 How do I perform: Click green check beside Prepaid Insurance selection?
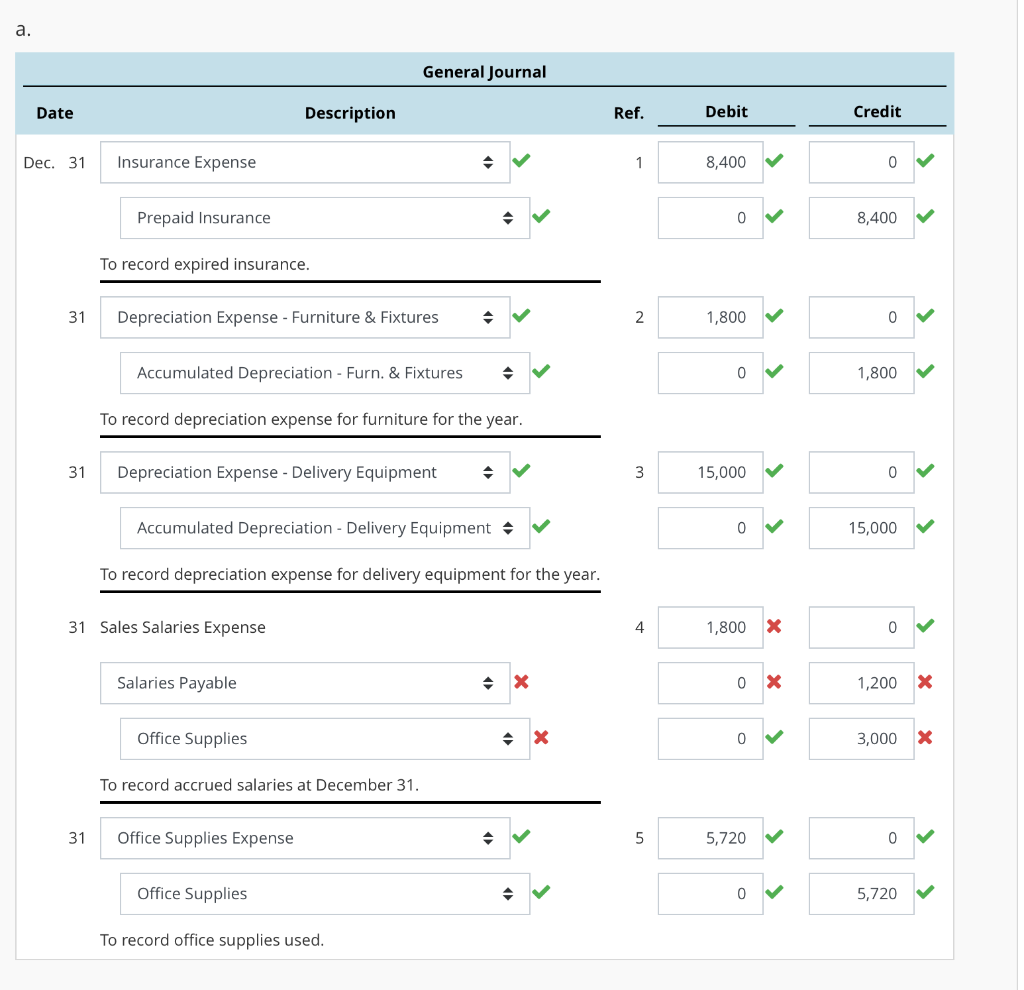(x=540, y=217)
